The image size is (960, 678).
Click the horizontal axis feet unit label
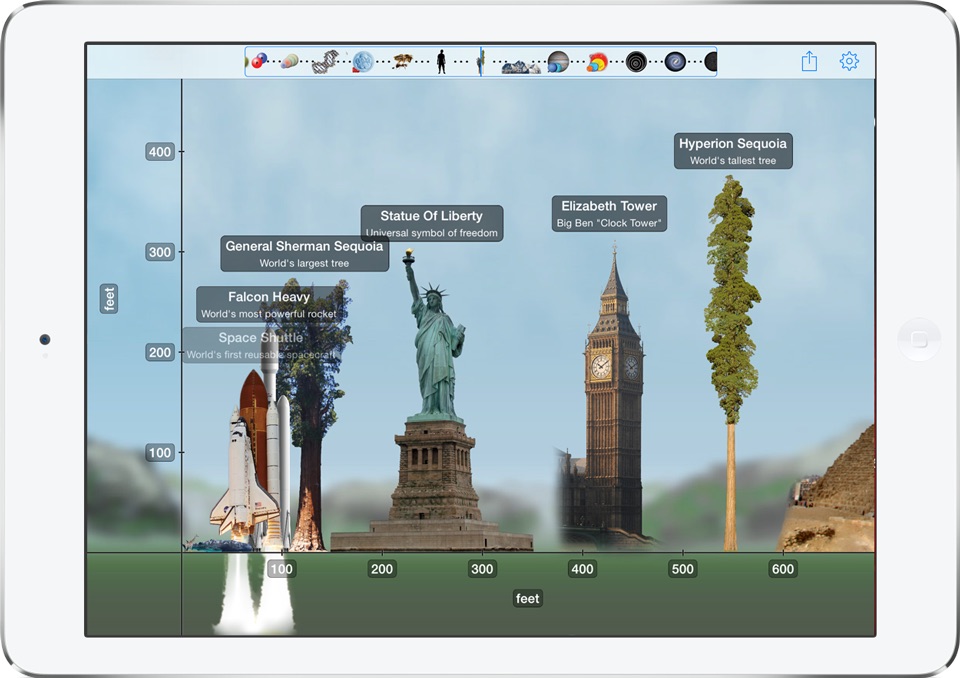pyautogui.click(x=527, y=598)
